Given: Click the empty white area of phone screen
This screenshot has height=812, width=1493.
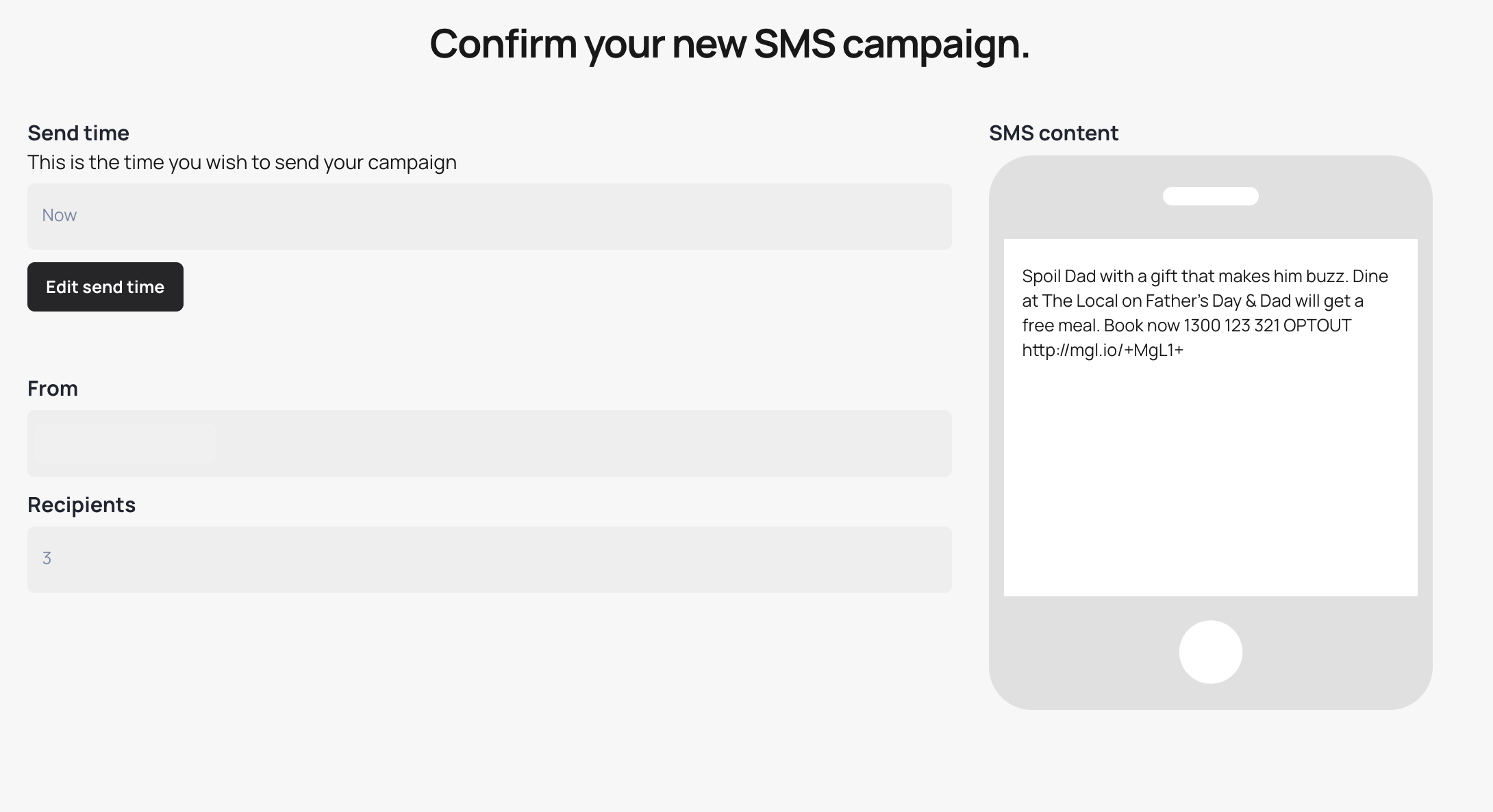Looking at the screenshot, I should 1210,479.
